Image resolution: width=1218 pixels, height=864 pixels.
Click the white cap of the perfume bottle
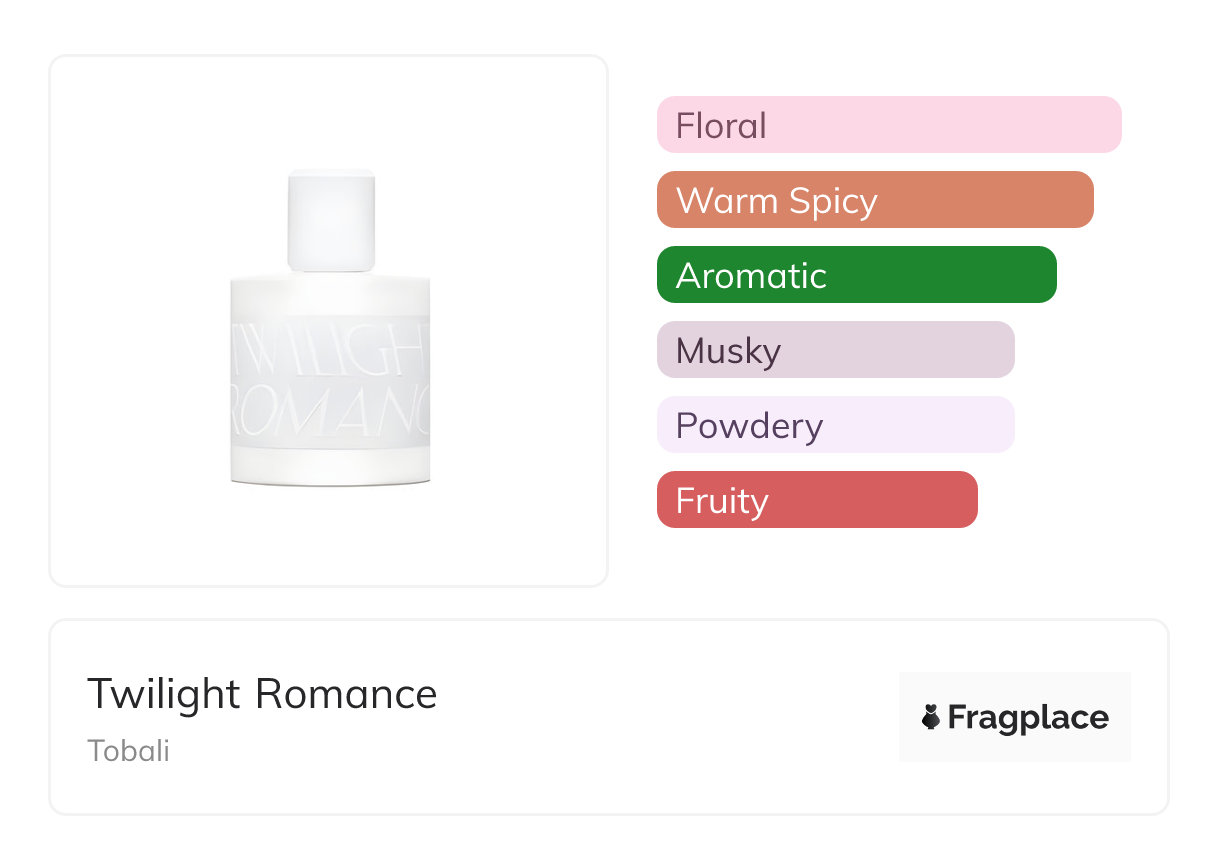[331, 221]
